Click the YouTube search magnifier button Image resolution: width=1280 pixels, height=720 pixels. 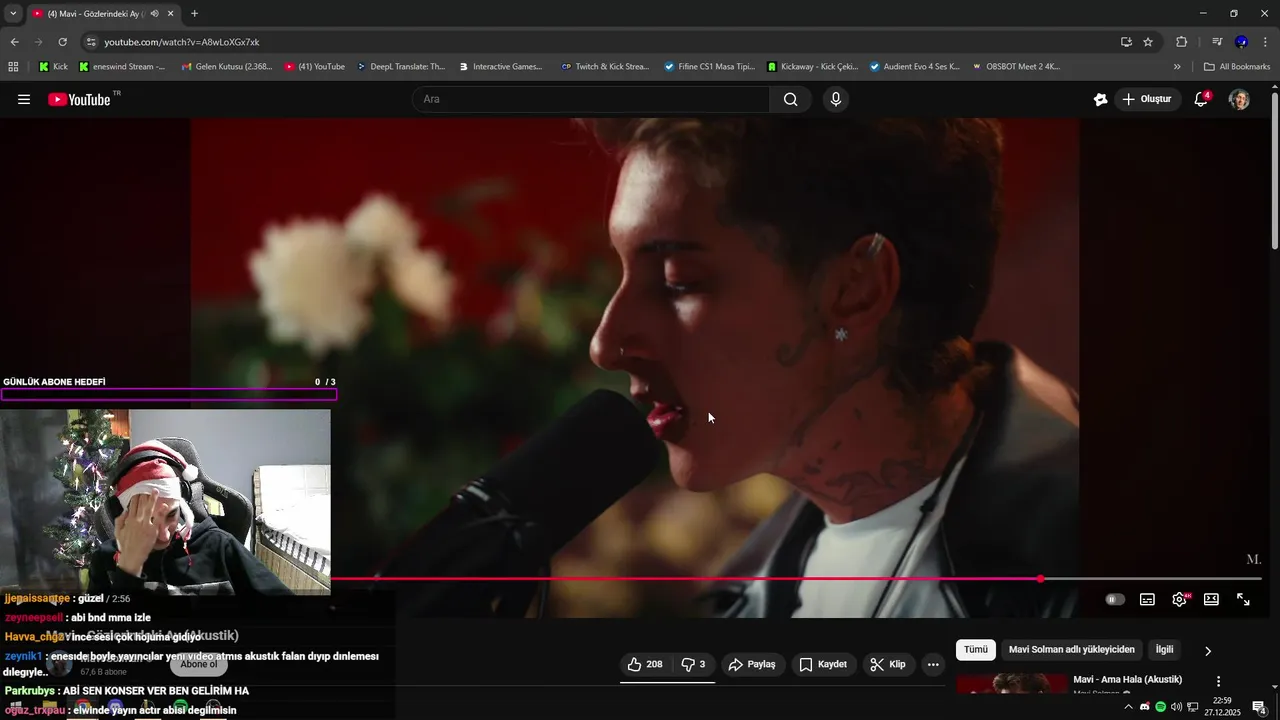790,99
